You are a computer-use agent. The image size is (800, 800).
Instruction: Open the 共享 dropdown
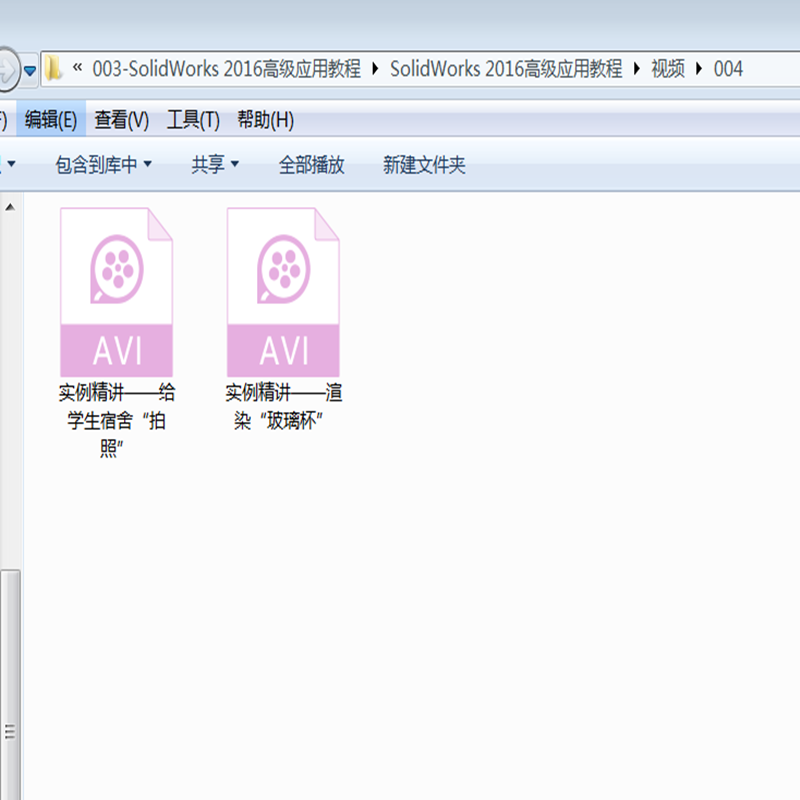(x=215, y=164)
